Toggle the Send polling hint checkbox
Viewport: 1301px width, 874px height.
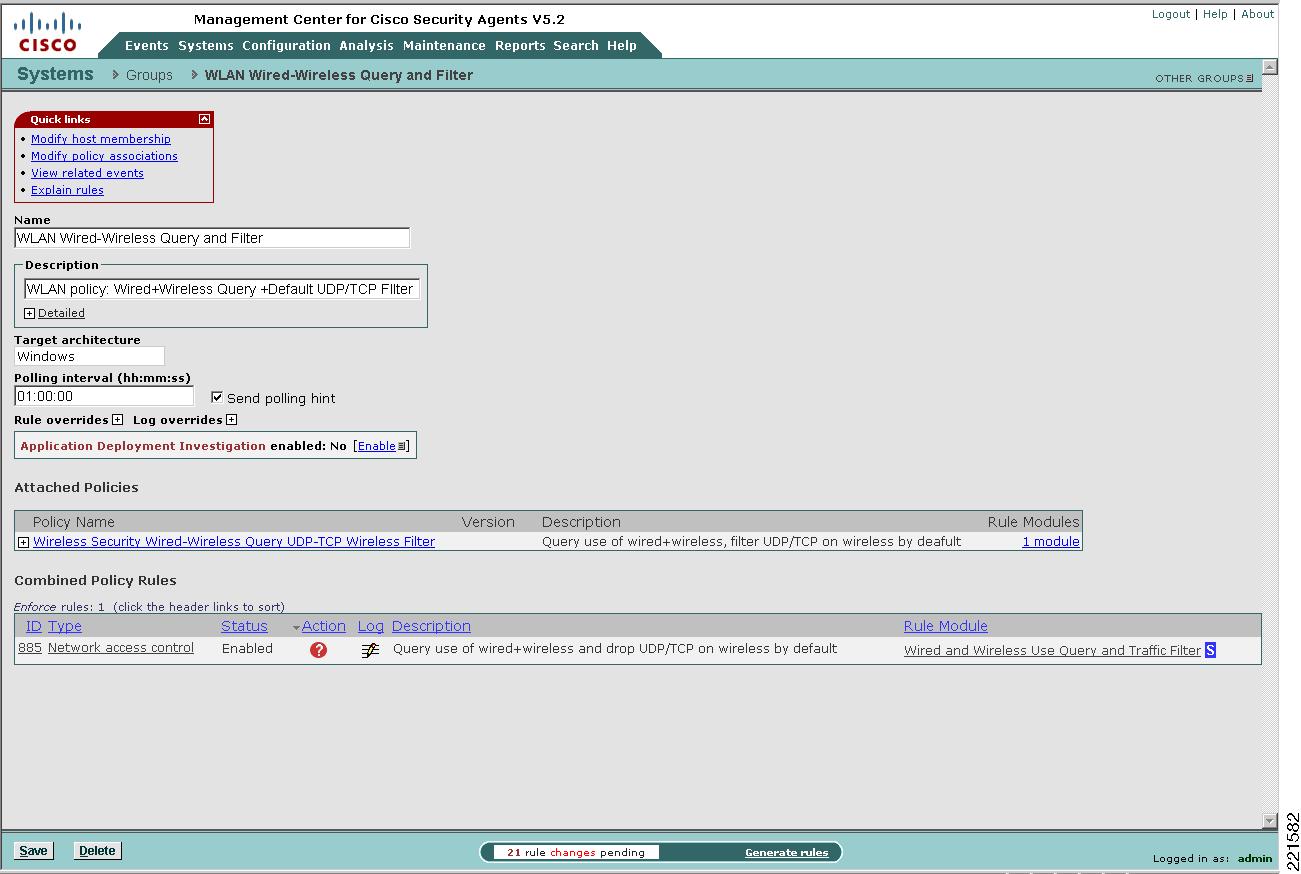click(217, 397)
